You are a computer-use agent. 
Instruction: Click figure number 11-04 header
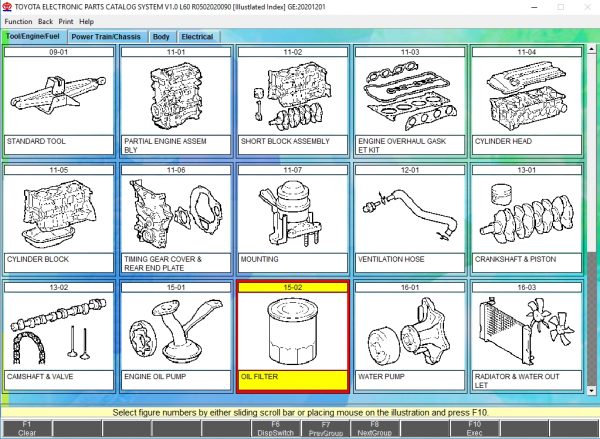coord(527,52)
